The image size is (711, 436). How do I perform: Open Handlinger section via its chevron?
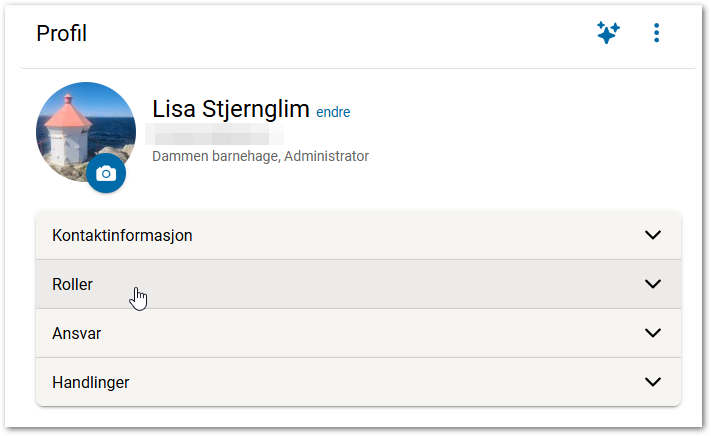click(x=653, y=382)
